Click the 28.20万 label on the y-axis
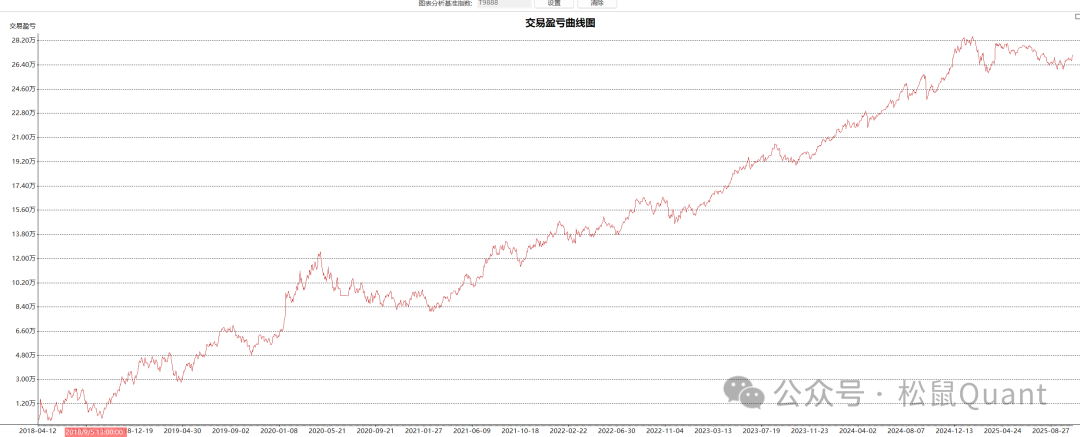Viewport: 1080px width, 437px height. 24,40
